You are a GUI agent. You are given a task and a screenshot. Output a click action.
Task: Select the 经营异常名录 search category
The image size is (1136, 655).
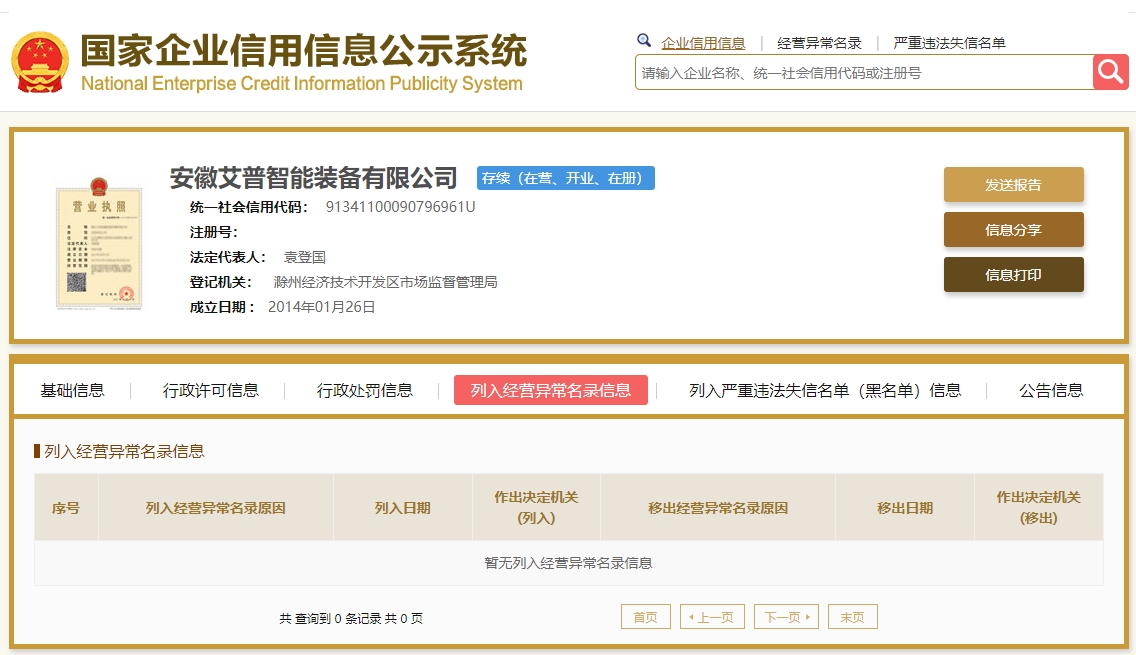click(819, 43)
